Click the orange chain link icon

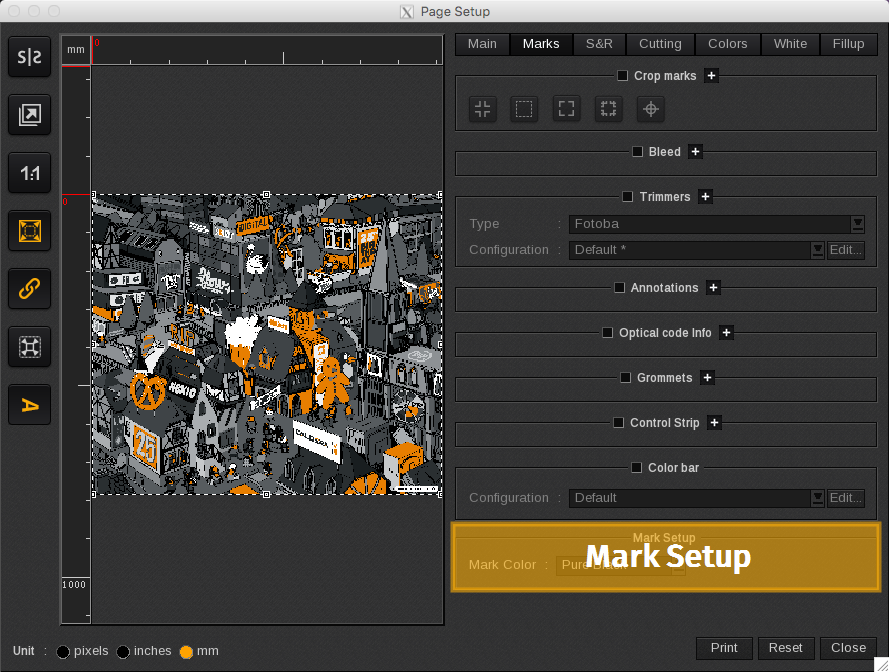[30, 289]
